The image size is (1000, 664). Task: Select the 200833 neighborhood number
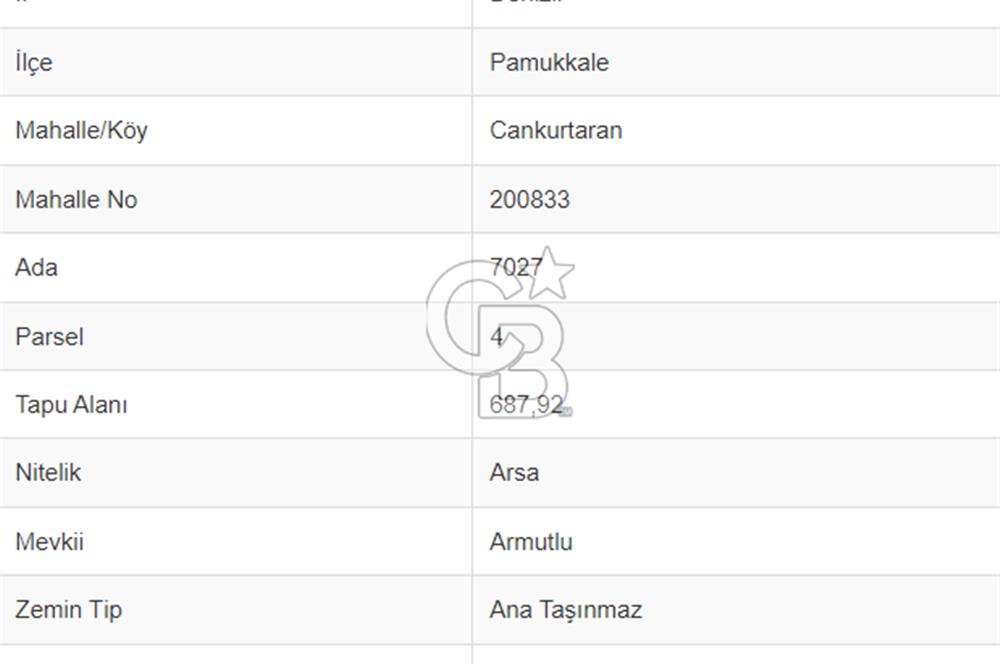tap(529, 200)
